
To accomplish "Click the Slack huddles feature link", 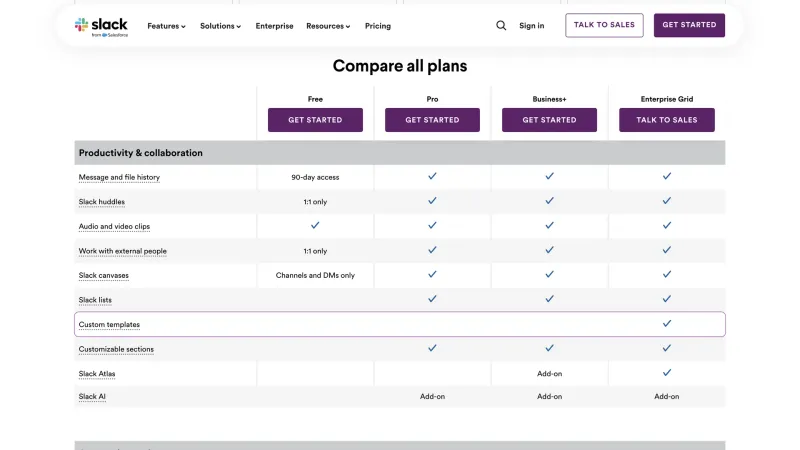I will pyautogui.click(x=102, y=202).
